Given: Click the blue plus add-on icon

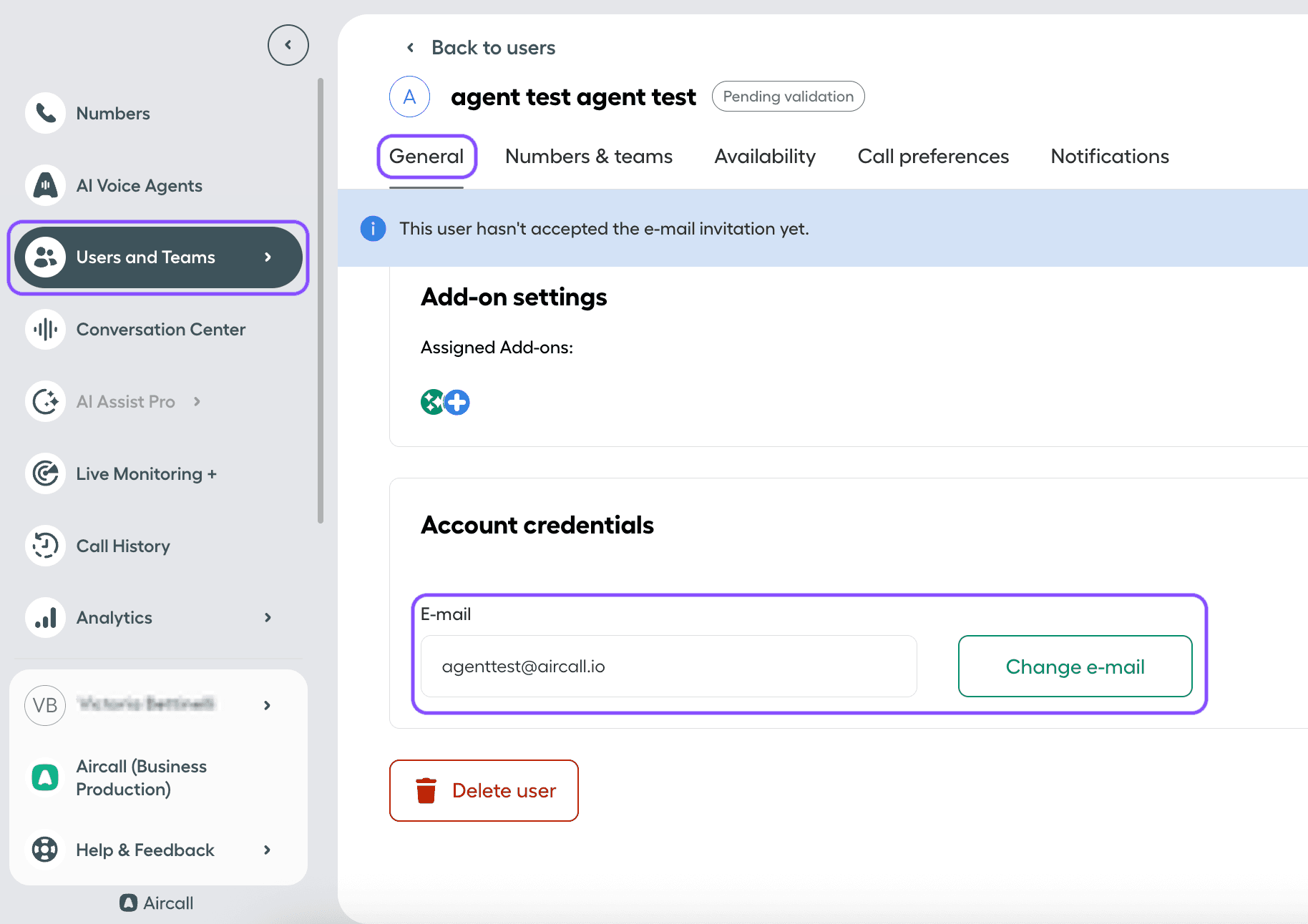Looking at the screenshot, I should coord(457,402).
